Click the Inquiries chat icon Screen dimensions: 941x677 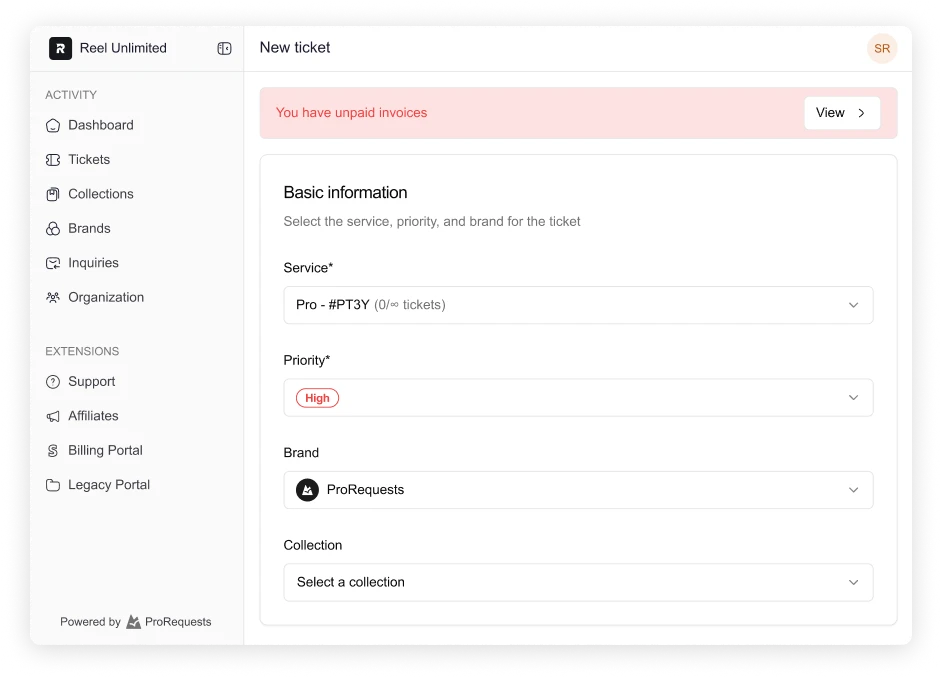click(x=53, y=263)
